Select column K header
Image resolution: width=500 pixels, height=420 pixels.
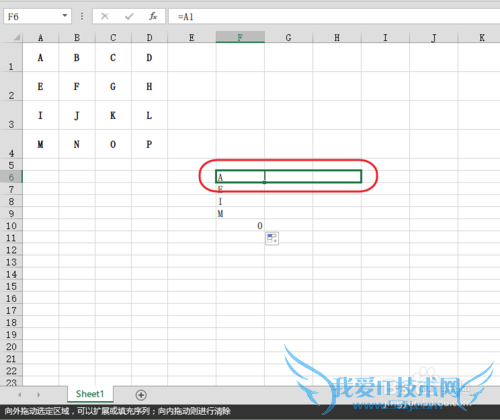click(479, 38)
